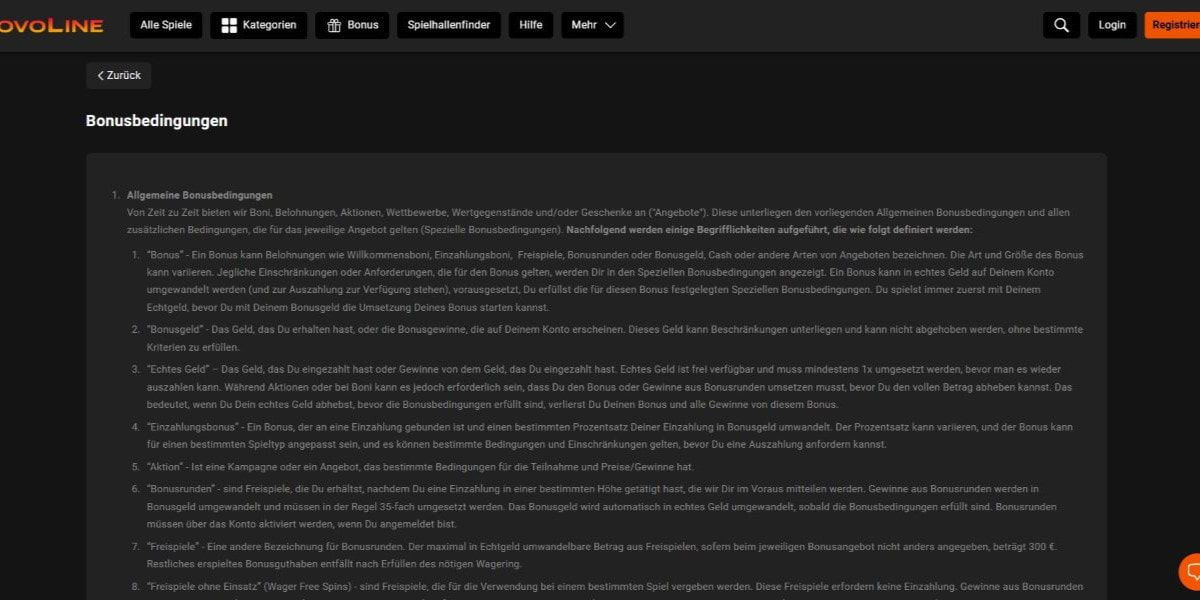Open the live chat bubble icon

click(x=1190, y=571)
